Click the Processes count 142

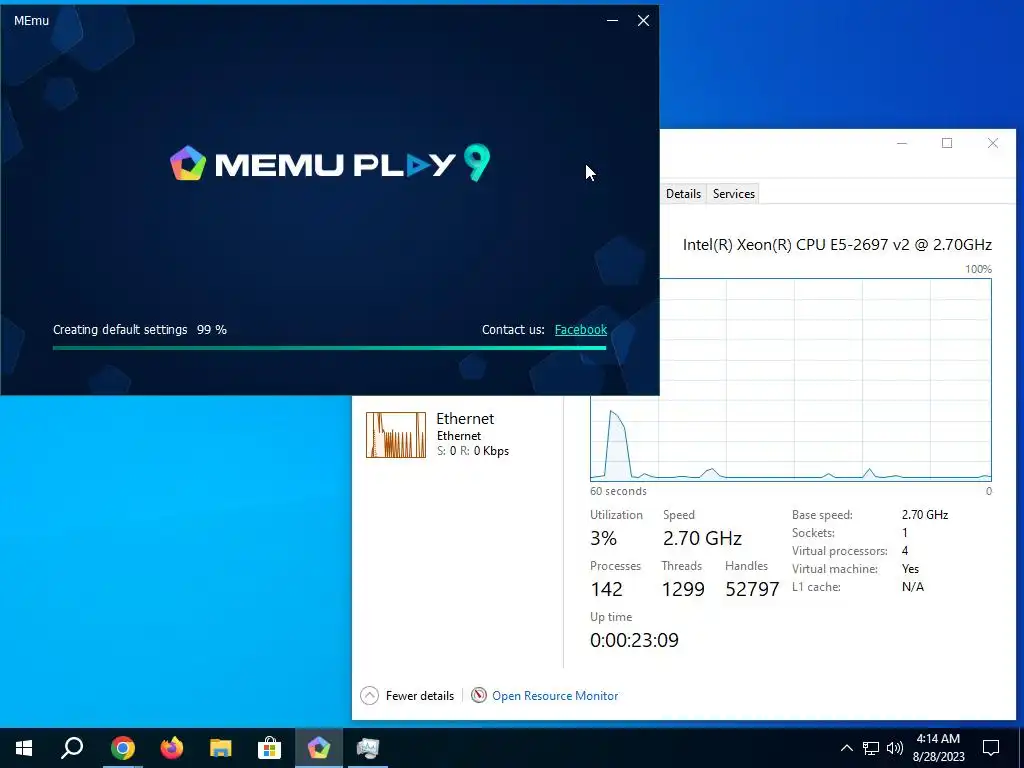[x=606, y=589]
